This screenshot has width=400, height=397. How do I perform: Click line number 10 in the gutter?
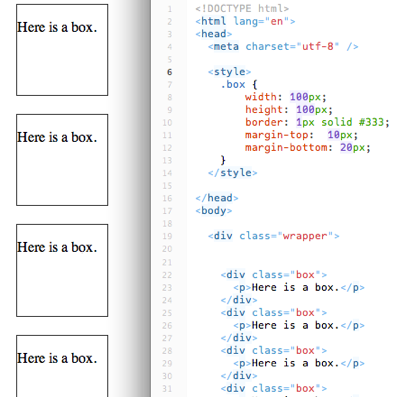167,123
